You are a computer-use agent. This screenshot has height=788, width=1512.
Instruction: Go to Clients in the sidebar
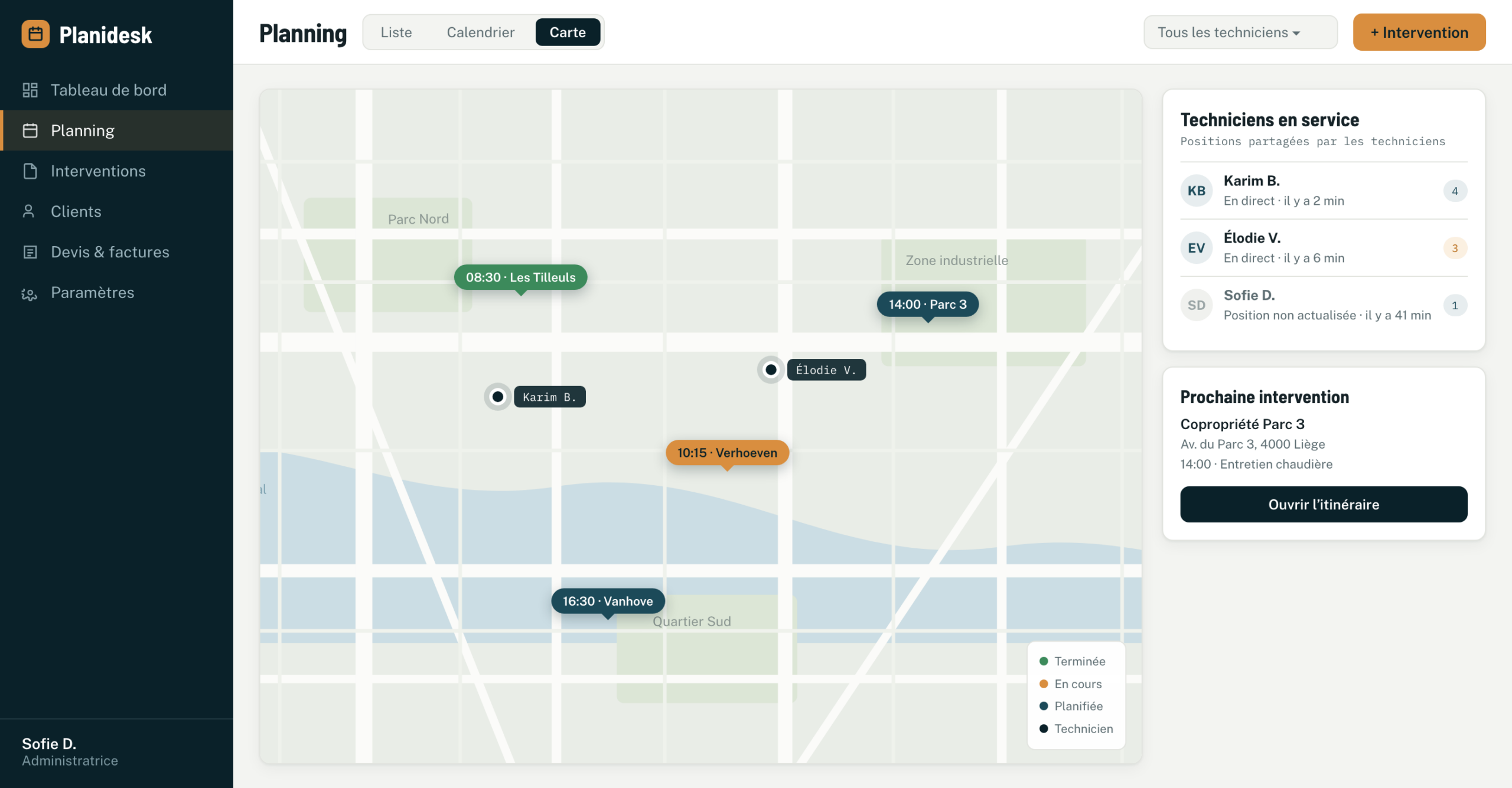pos(116,211)
